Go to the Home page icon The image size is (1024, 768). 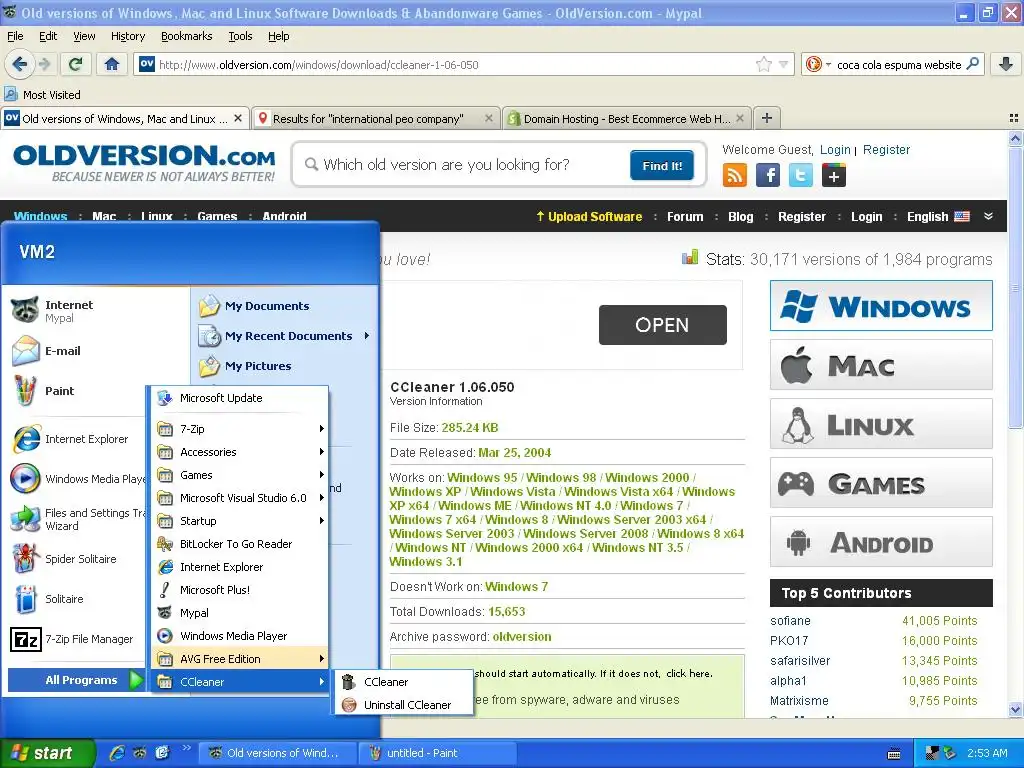(x=112, y=64)
